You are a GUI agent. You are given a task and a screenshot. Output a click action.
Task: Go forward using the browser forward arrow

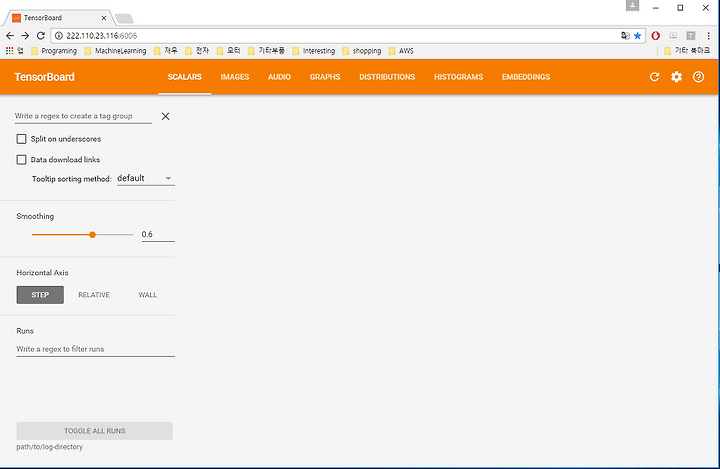pyautogui.click(x=25, y=35)
